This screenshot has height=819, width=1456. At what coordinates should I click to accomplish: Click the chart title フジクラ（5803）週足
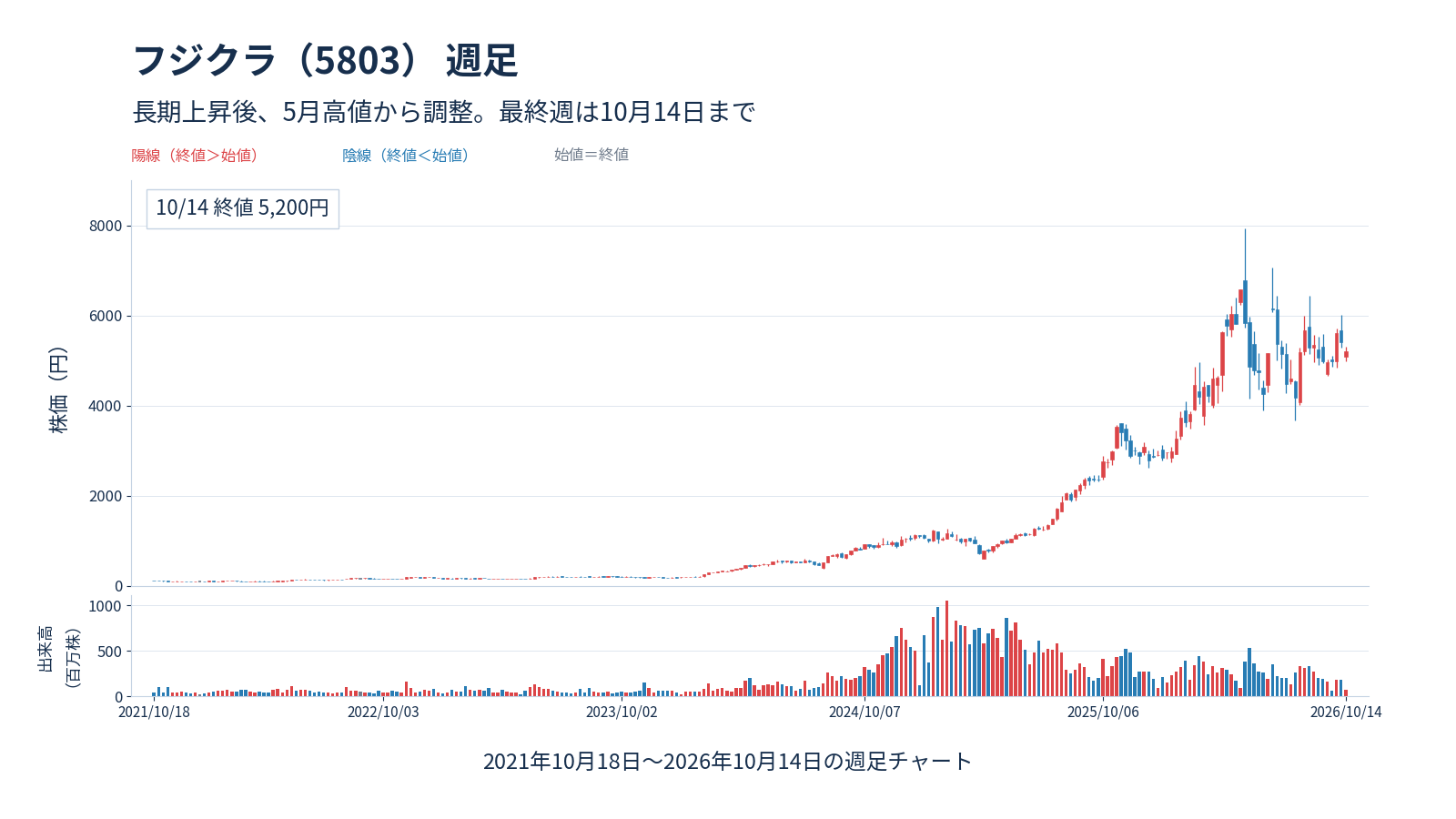(326, 60)
